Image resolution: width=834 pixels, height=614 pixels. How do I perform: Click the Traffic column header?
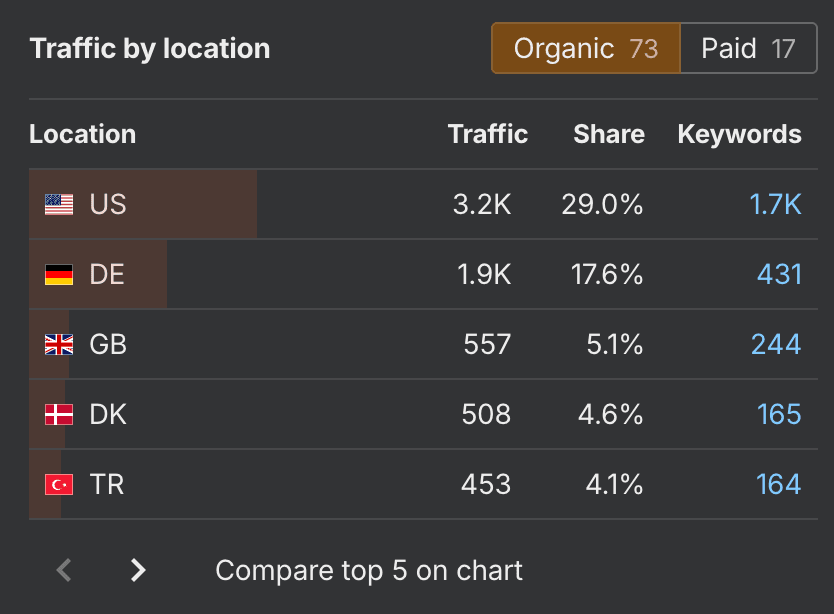(488, 134)
